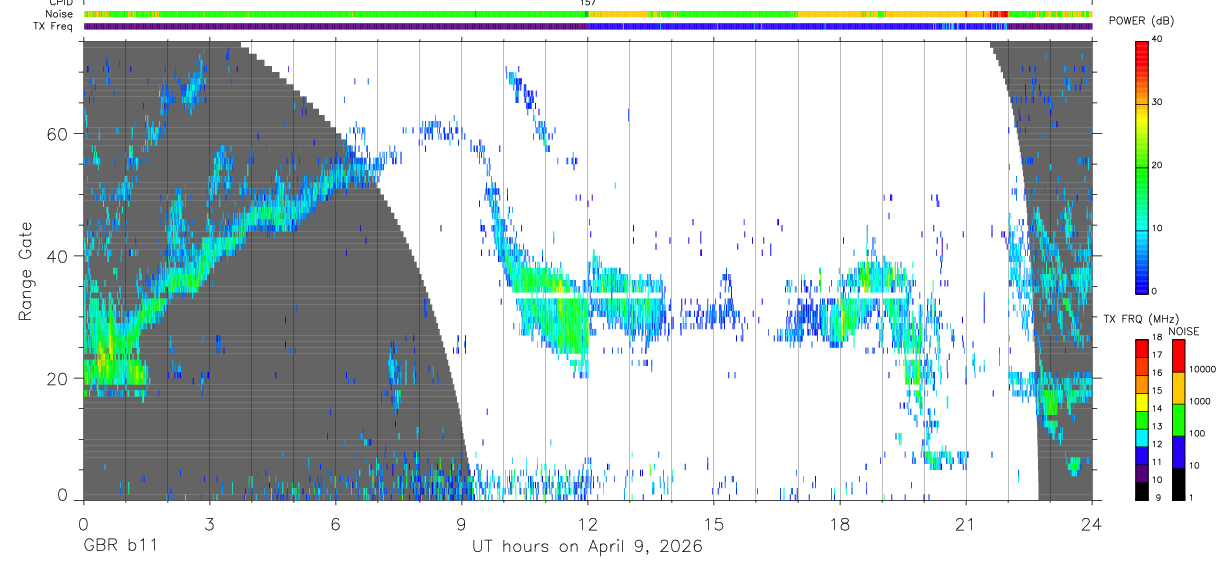Click the Noise color strip above the plot
The width and height of the screenshot is (1228, 567).
click(x=588, y=14)
